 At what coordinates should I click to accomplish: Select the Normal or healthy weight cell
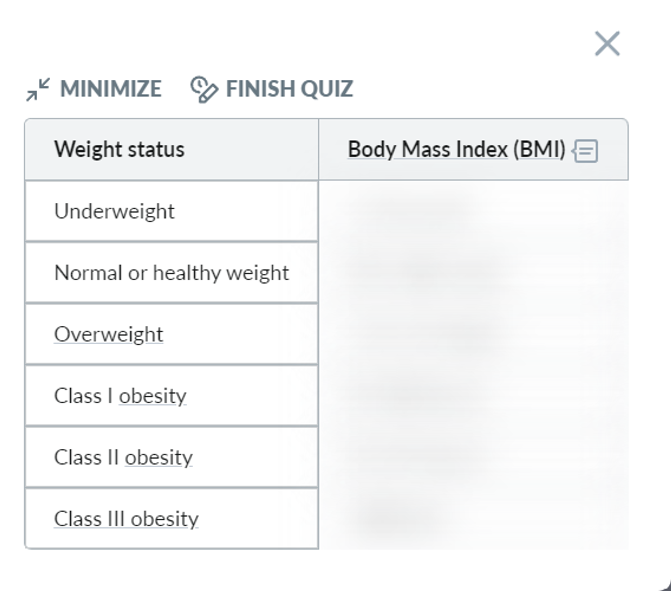pos(171,273)
